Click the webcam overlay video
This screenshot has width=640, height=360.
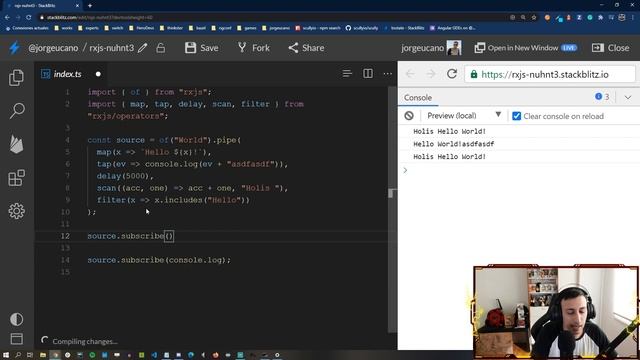pyautogui.click(x=556, y=312)
